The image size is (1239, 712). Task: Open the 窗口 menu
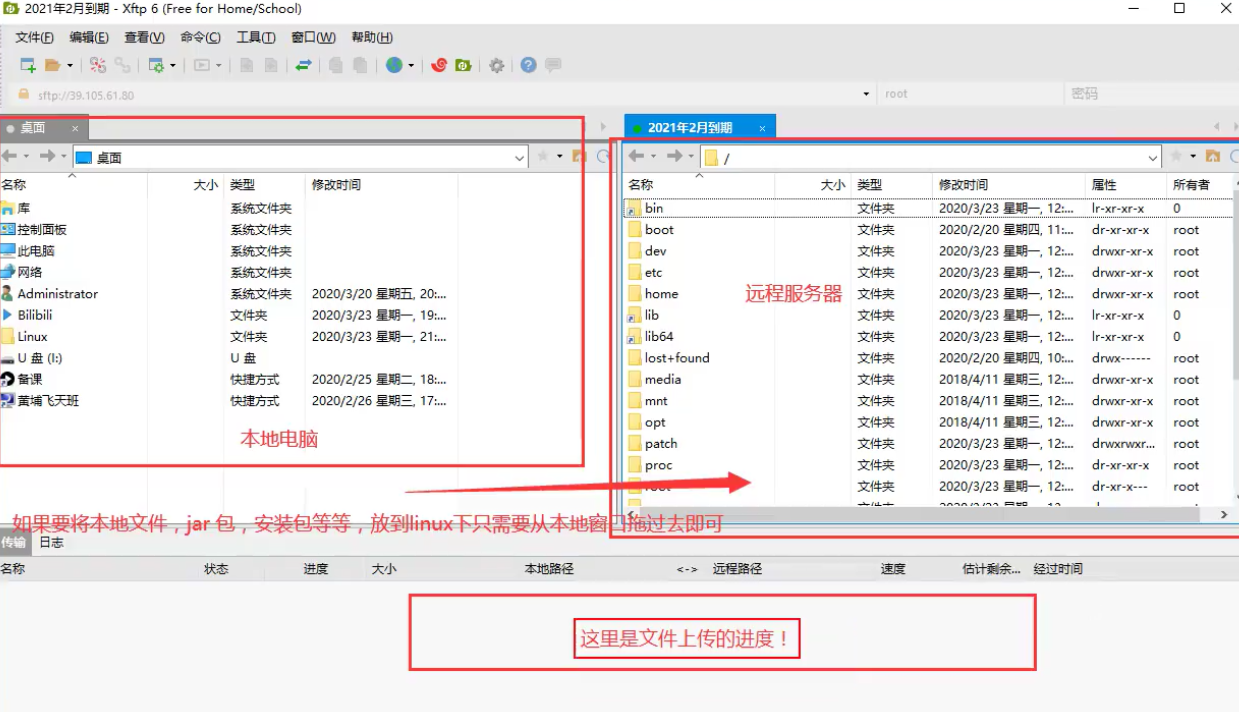[313, 37]
